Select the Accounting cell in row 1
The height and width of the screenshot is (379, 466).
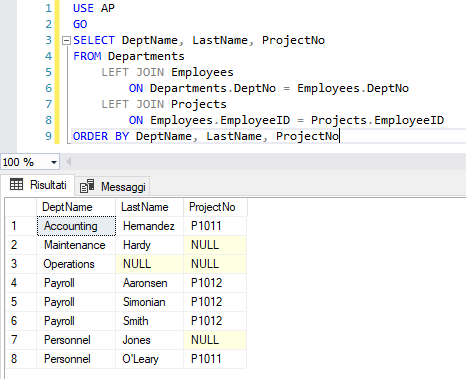coord(76,226)
